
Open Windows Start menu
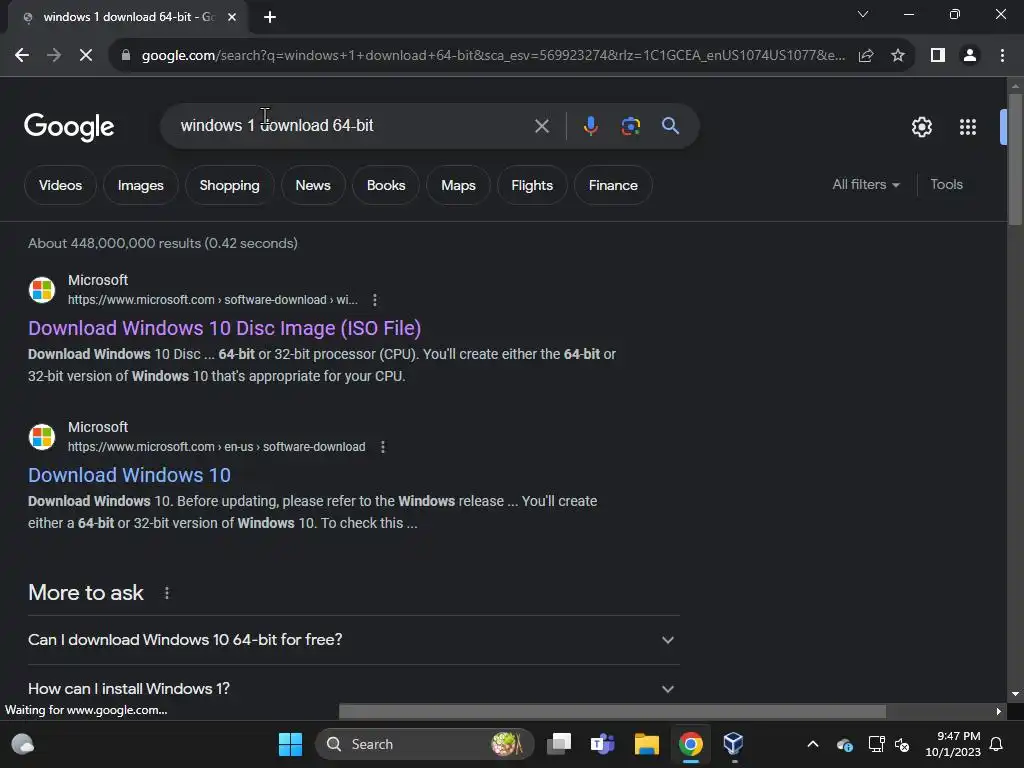pyautogui.click(x=290, y=744)
